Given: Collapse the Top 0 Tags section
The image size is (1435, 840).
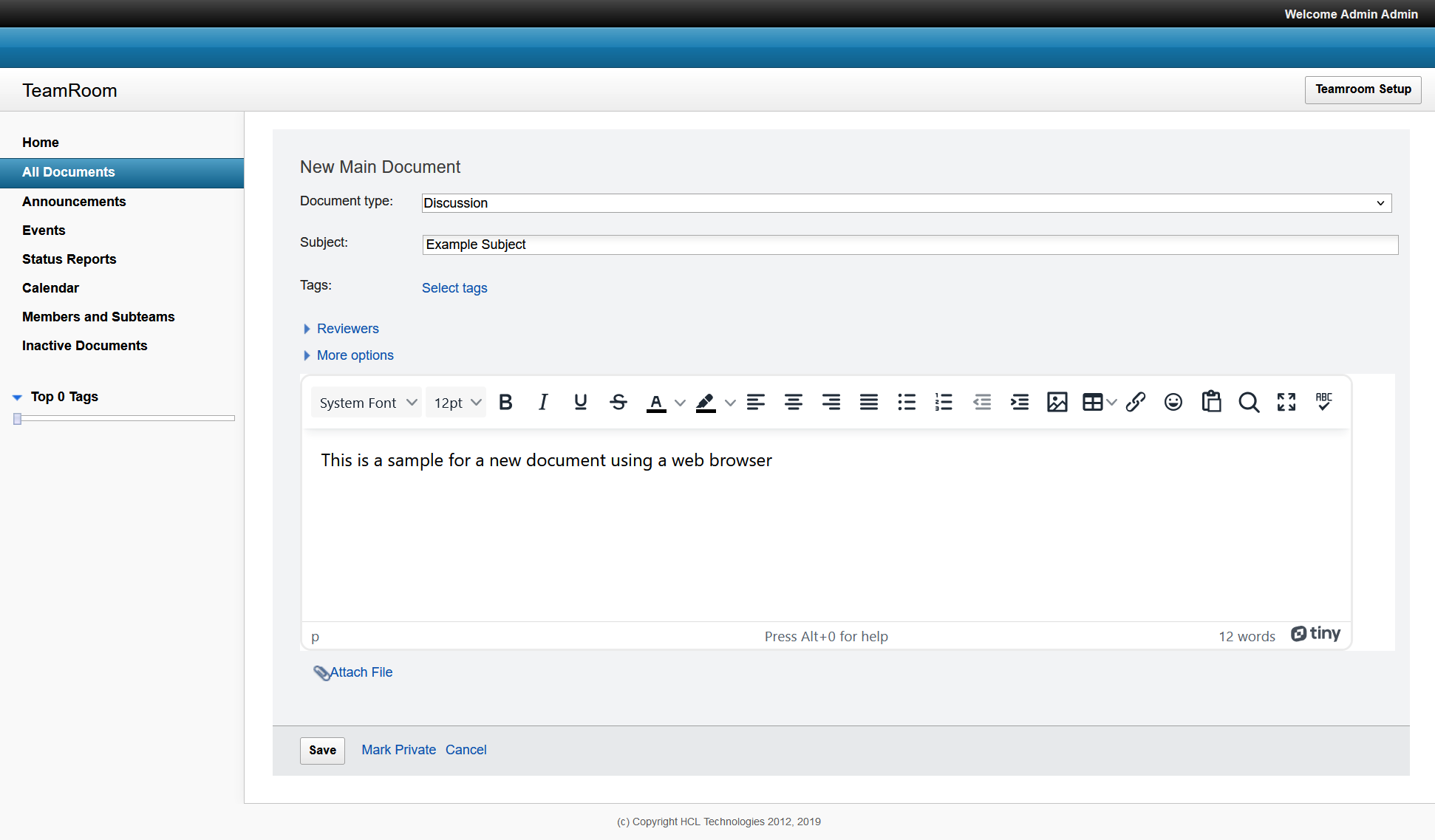Looking at the screenshot, I should pos(16,396).
